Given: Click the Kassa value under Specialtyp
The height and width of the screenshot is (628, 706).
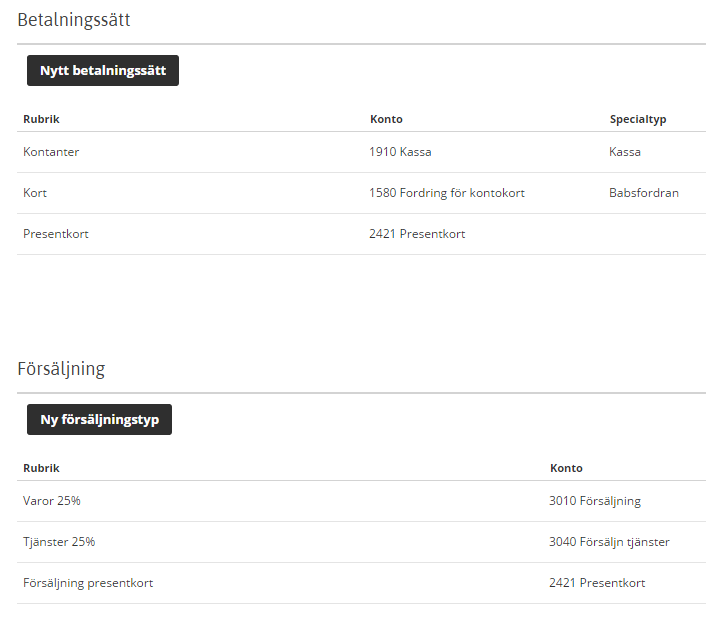Looking at the screenshot, I should 625,152.
